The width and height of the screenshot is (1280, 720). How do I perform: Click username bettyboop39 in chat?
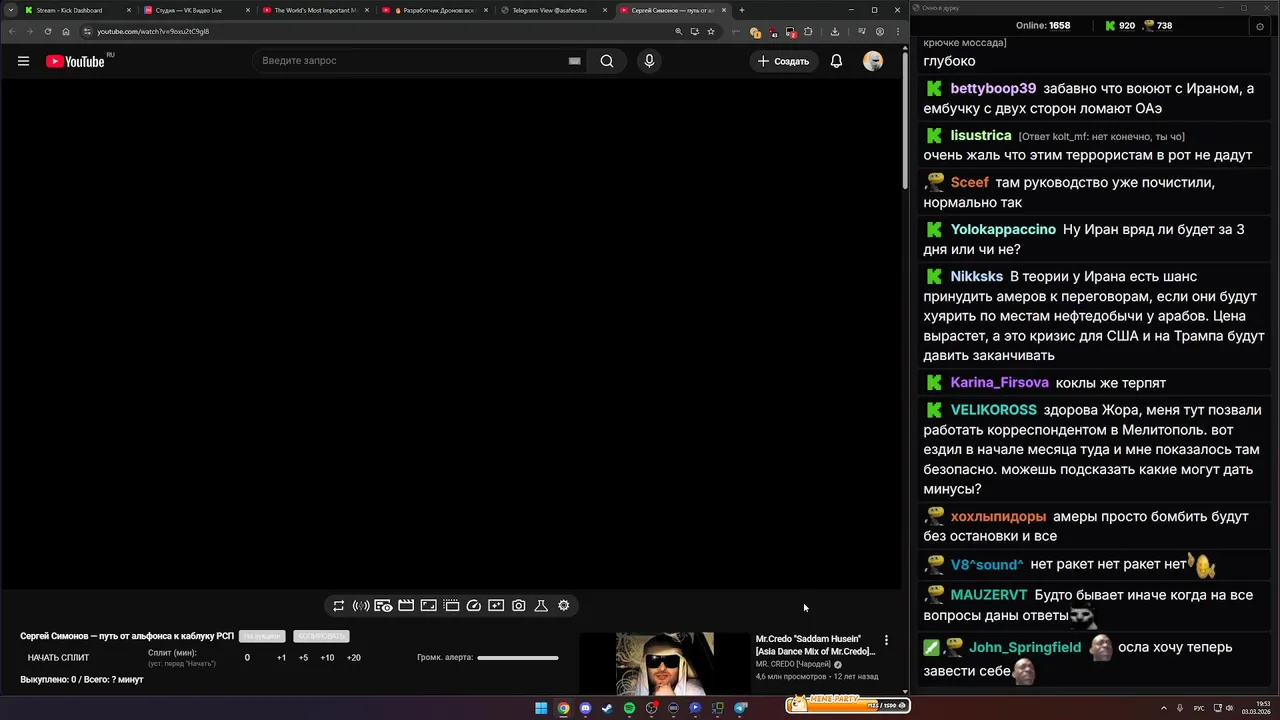click(993, 89)
